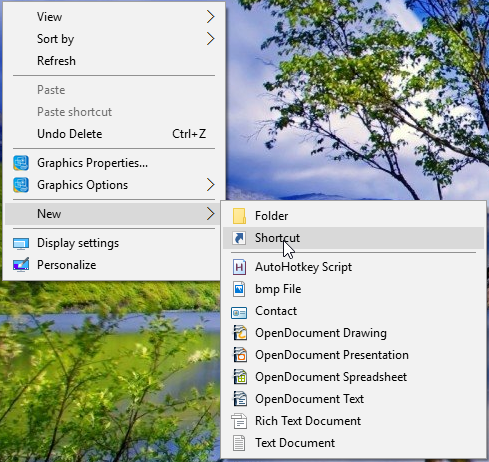Click the OpenDocument Spreadsheet icon
The image size is (489, 462).
[x=240, y=377]
